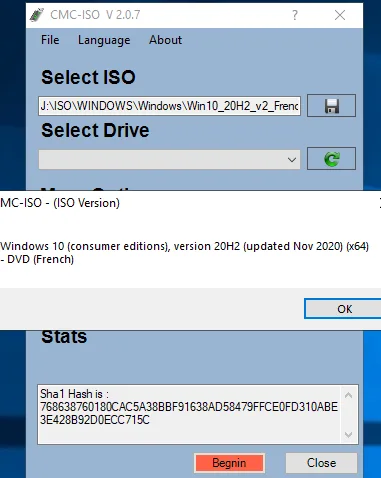Screen dimensions: 381x478
Task: Refresh drive list with green arrow icon
Action: pyautogui.click(x=331, y=159)
